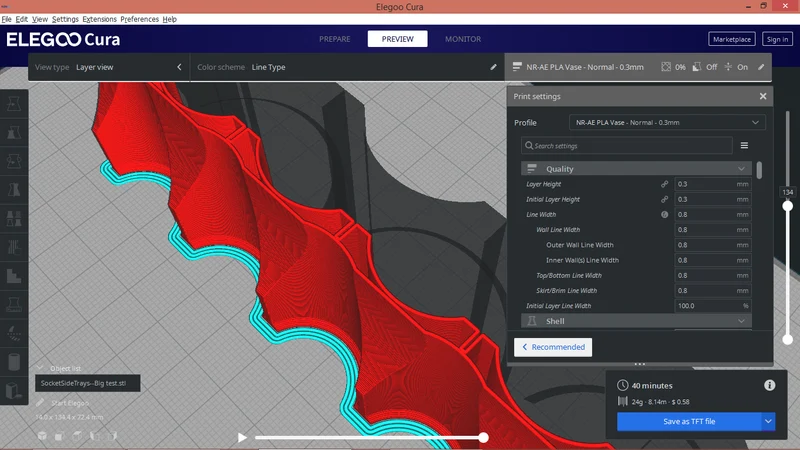Open the Profile dropdown

pos(667,122)
